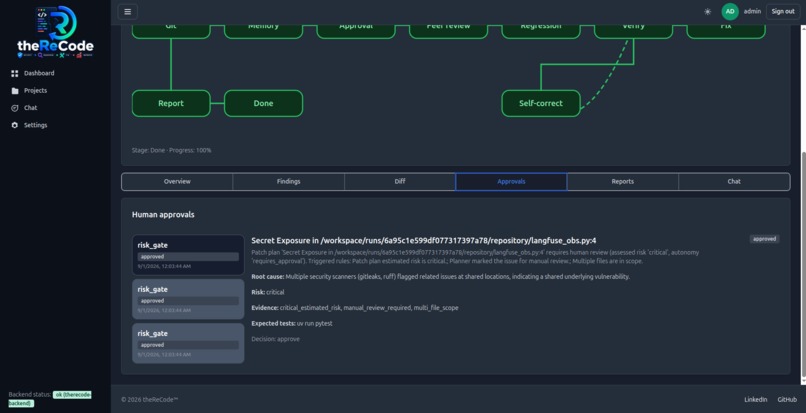Click 'Expected tests: uv run pytest'
806x413 pixels.
tap(291, 324)
